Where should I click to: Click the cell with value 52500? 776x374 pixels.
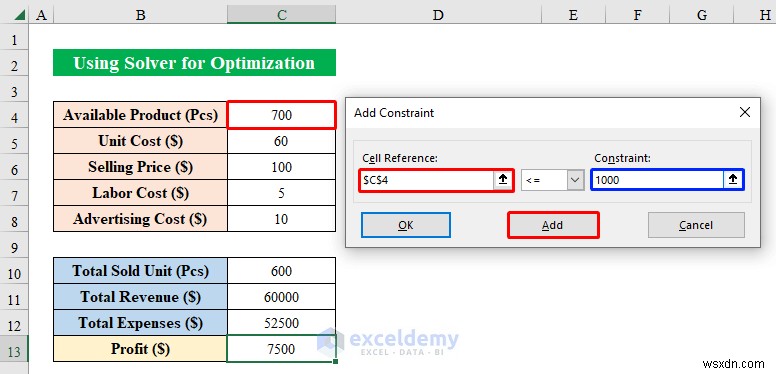pyautogui.click(x=282, y=323)
